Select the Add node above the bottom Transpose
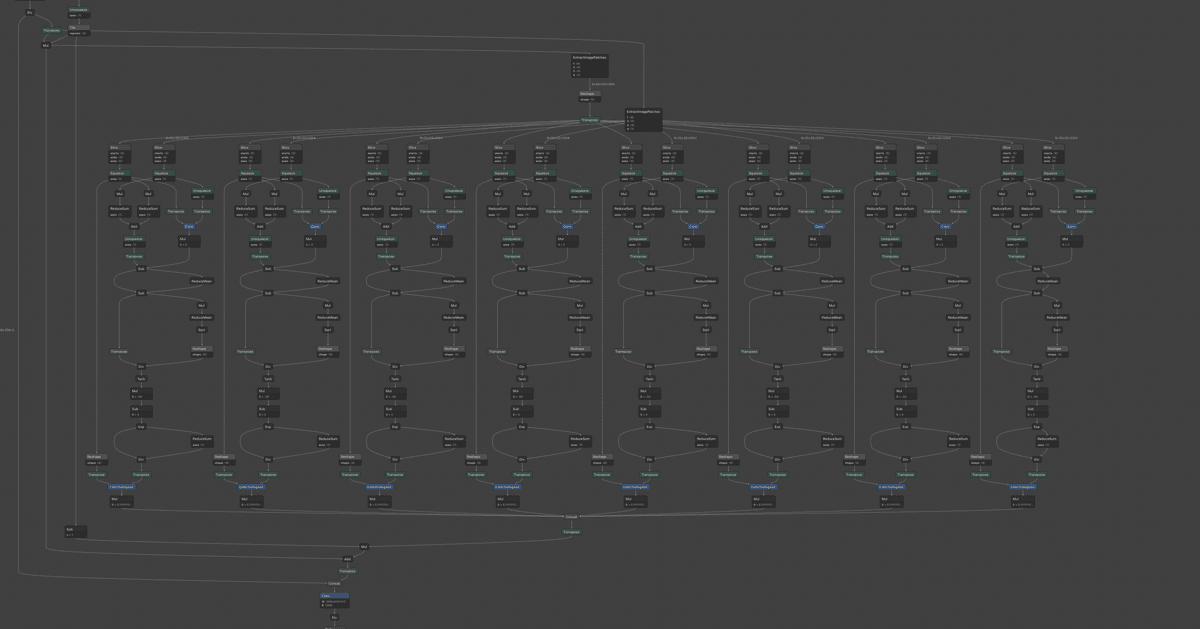1200x629 pixels. [x=347, y=559]
